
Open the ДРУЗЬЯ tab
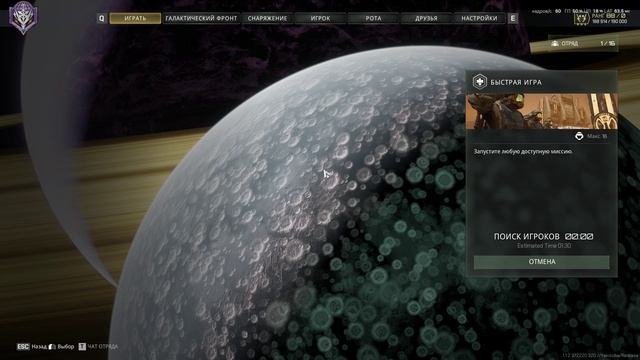click(426, 18)
